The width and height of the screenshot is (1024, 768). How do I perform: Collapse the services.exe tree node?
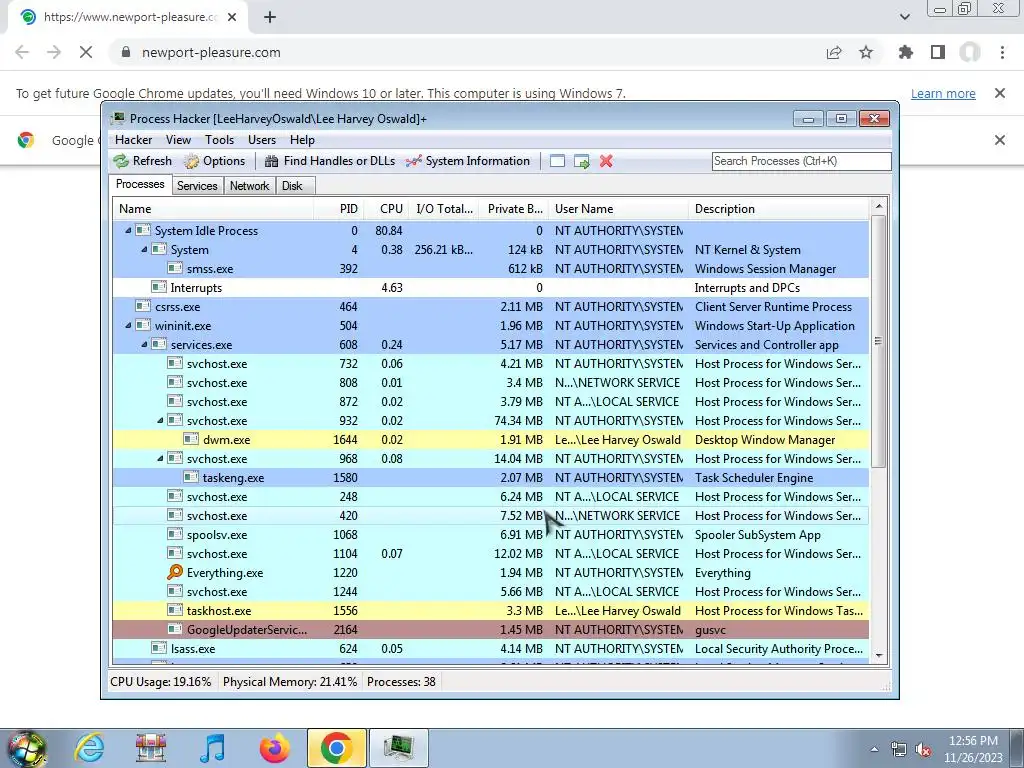tap(144, 344)
